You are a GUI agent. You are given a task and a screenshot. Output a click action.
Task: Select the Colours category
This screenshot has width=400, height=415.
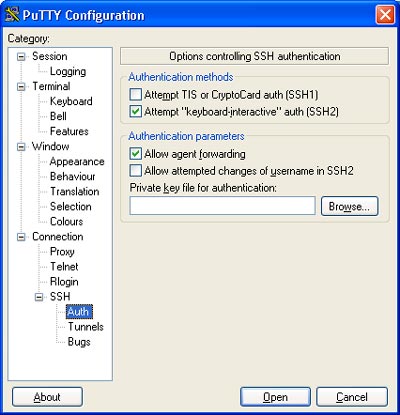(x=66, y=221)
